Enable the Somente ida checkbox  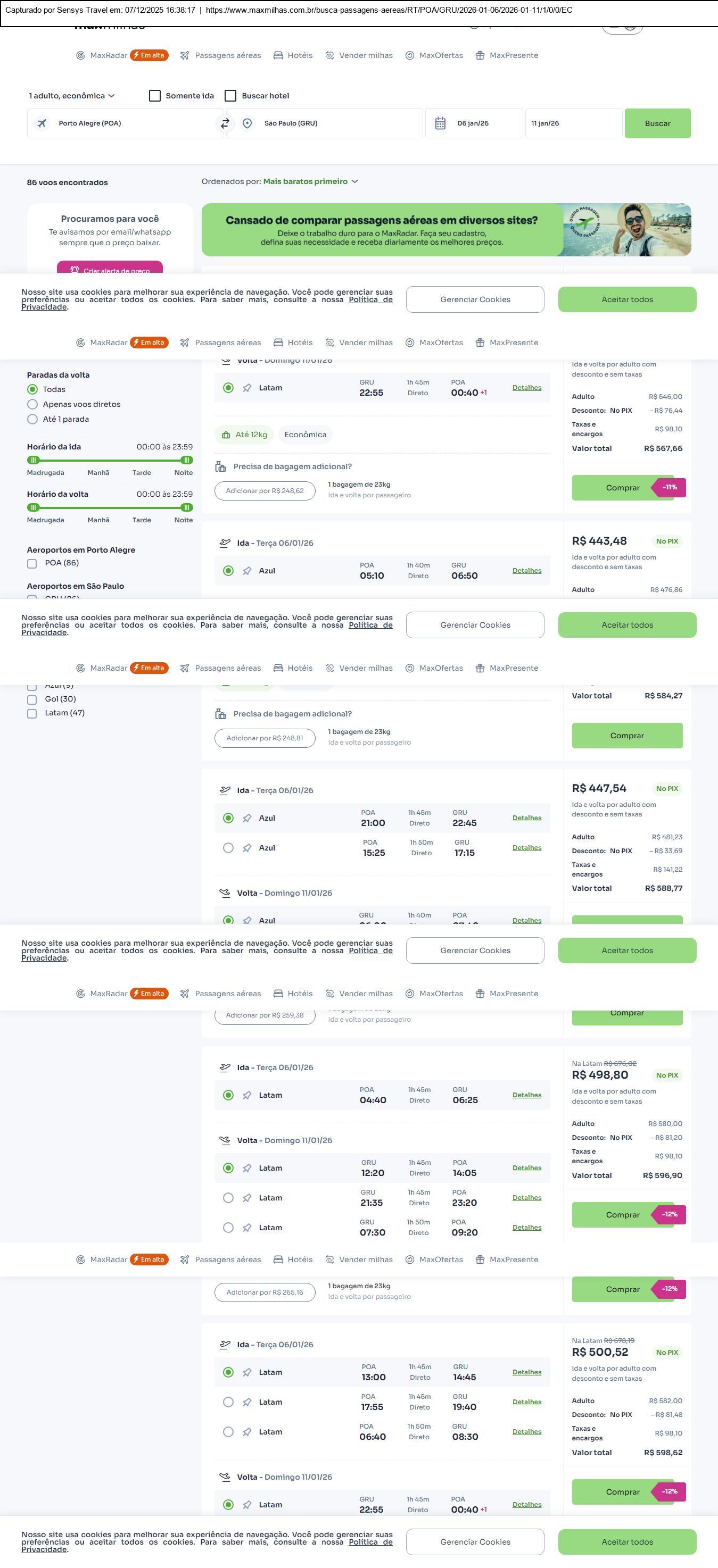pyautogui.click(x=155, y=96)
